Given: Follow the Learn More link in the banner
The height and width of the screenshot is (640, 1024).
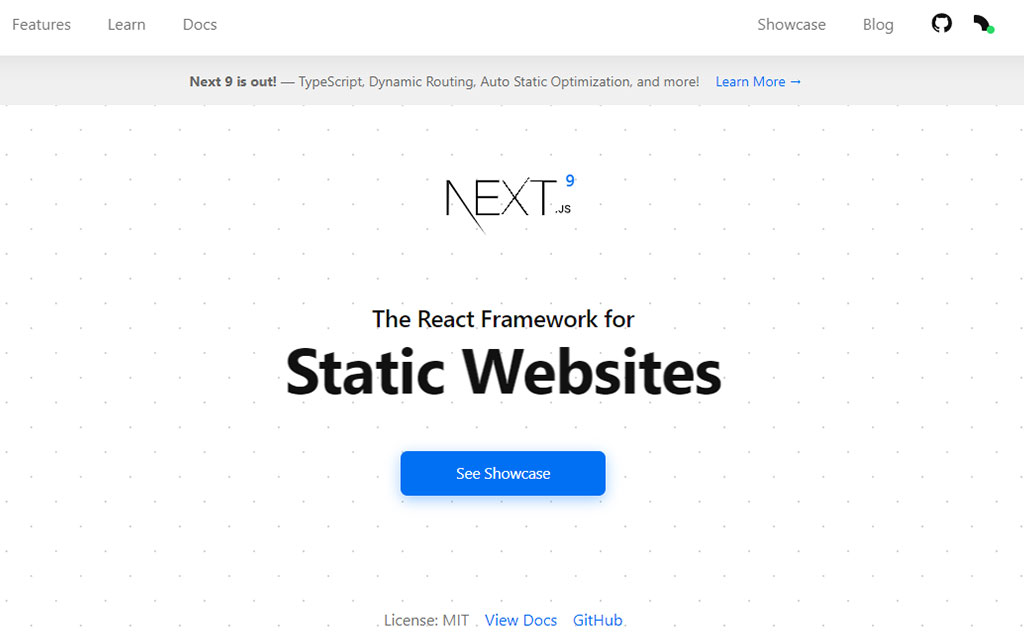Looking at the screenshot, I should [758, 82].
